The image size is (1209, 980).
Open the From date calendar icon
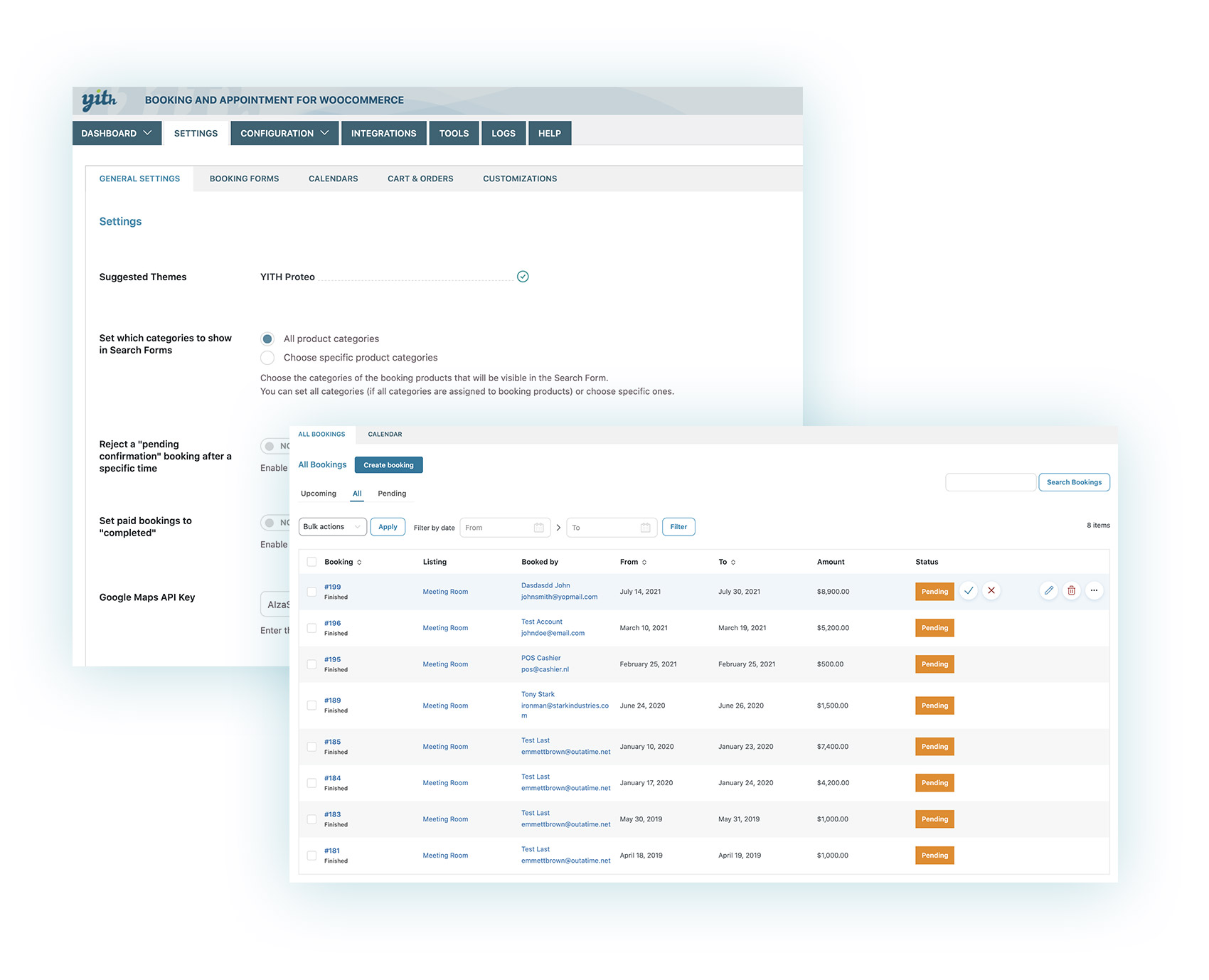click(539, 528)
